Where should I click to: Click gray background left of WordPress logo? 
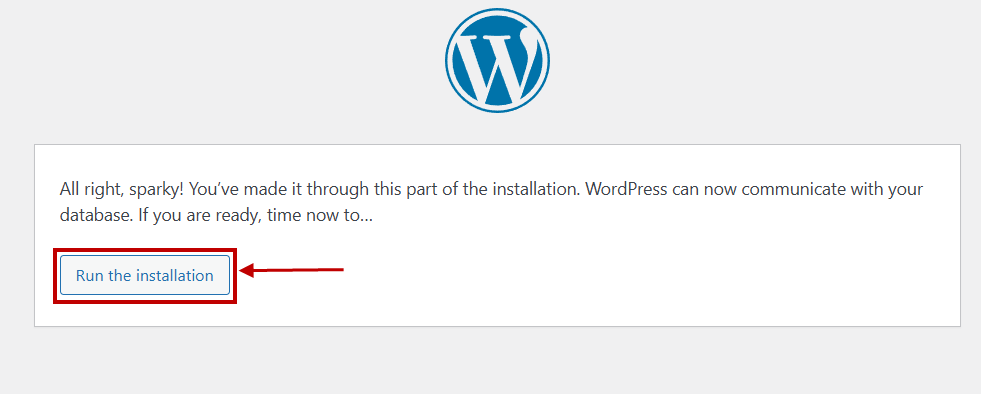(x=219, y=63)
